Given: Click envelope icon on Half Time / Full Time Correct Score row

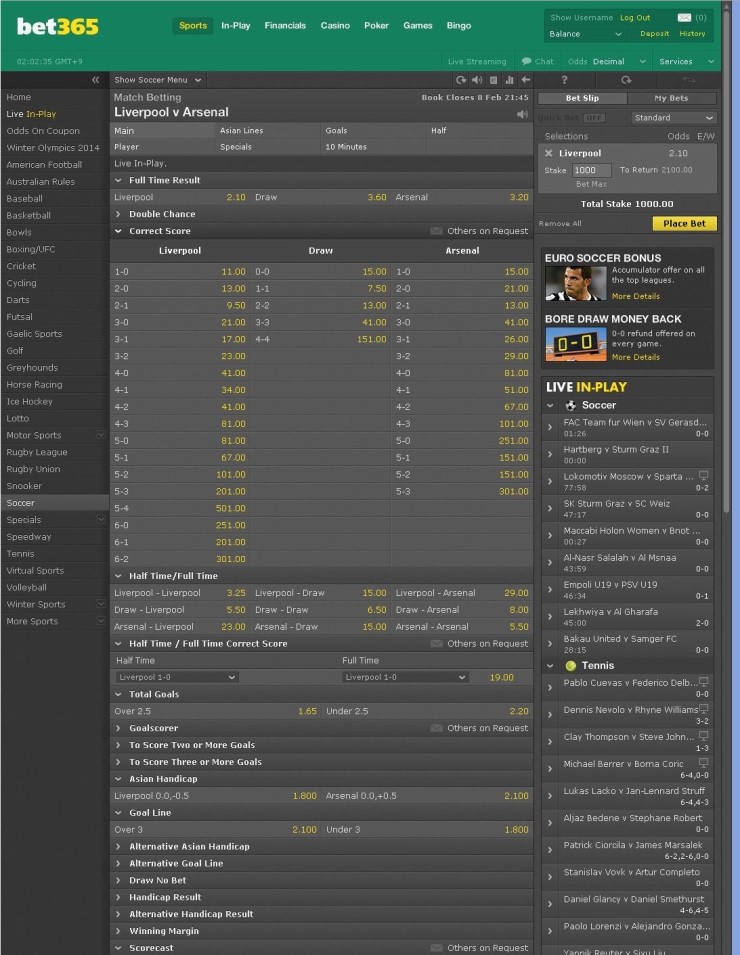Looking at the screenshot, I should pyautogui.click(x=436, y=644).
